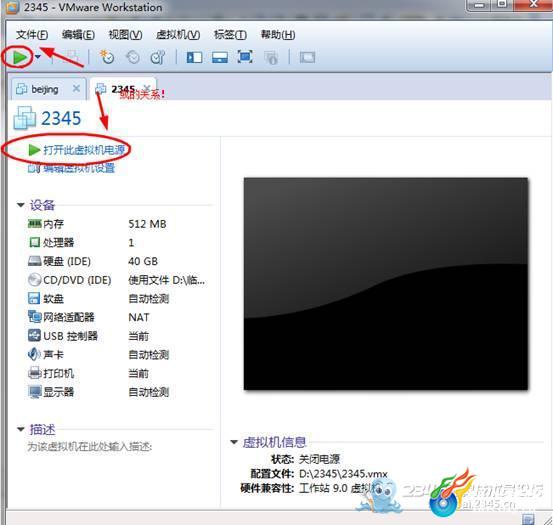Viewport: 553px width, 525px height.
Task: Click the CD/DVD disc icon
Action: point(35,280)
